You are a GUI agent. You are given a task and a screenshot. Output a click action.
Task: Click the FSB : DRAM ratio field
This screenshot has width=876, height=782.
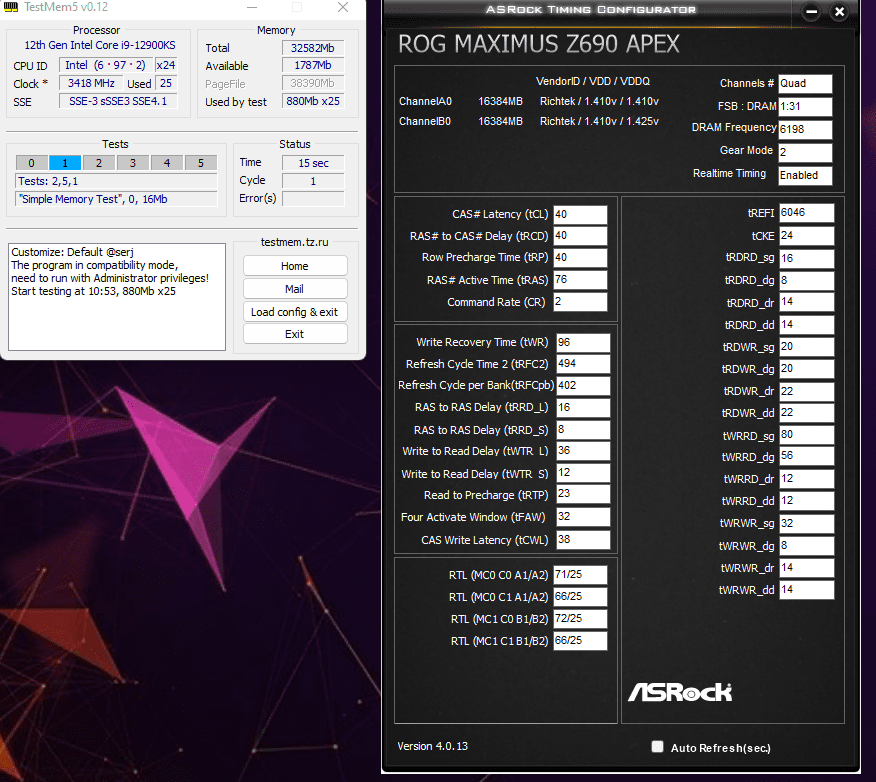point(806,106)
